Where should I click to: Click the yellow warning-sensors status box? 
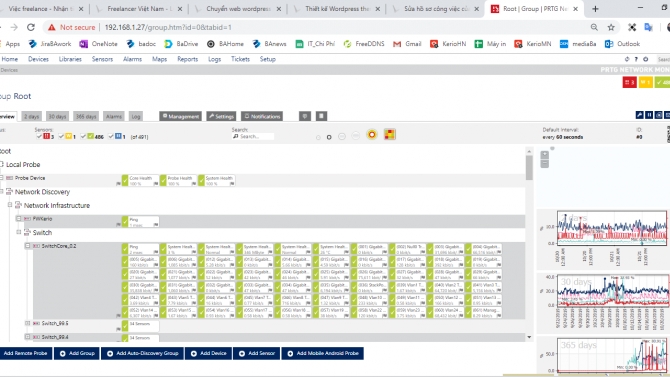[646, 82]
